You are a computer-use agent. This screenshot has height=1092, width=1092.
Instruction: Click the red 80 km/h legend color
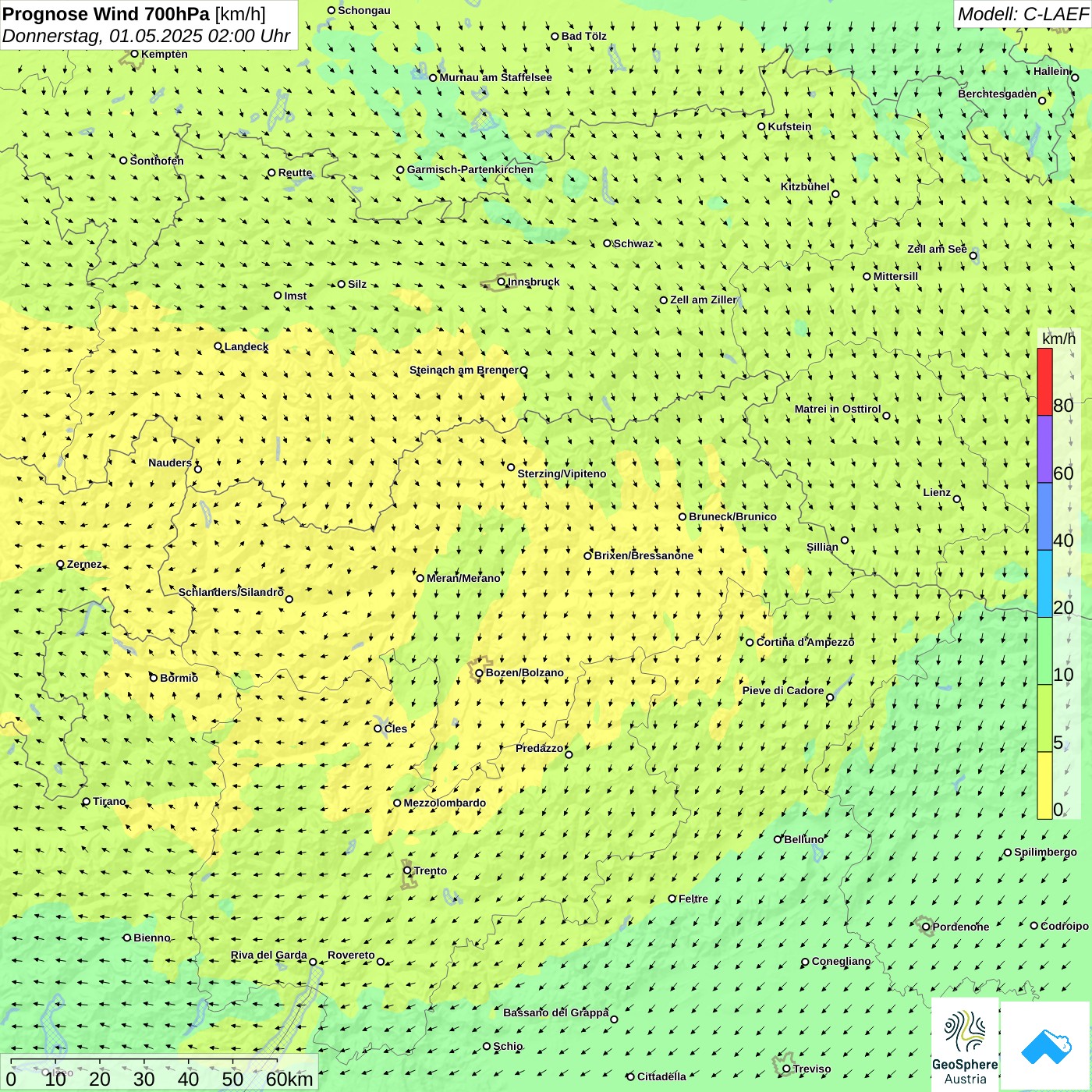(x=1044, y=381)
